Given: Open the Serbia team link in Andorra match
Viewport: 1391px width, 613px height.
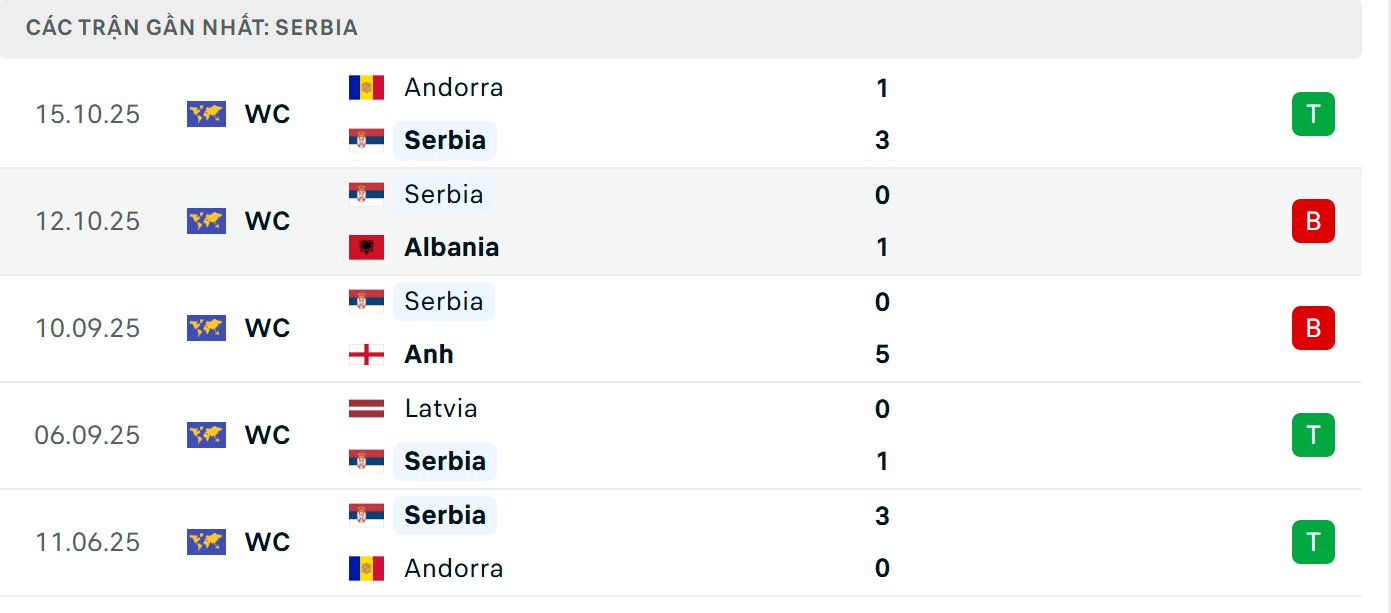Looking at the screenshot, I should 444,140.
